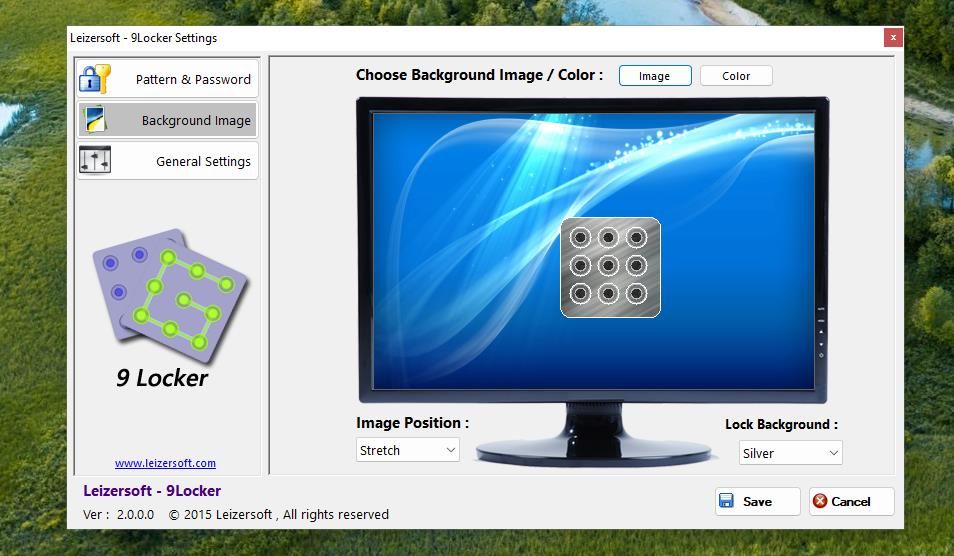The image size is (954, 556).
Task: Click the General Settings sliders icon
Action: (95, 160)
